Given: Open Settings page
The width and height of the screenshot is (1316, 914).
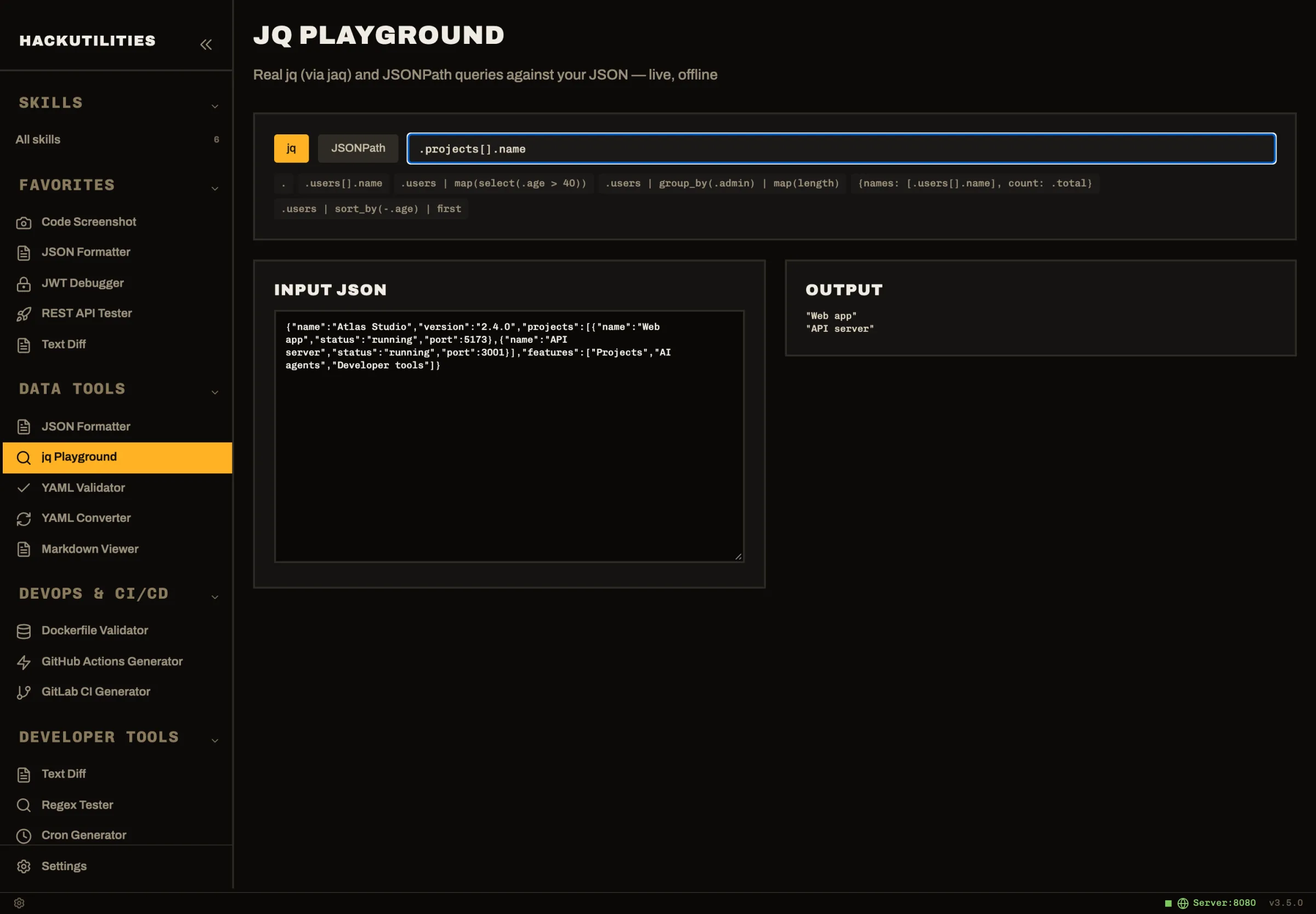Looking at the screenshot, I should coord(117,866).
